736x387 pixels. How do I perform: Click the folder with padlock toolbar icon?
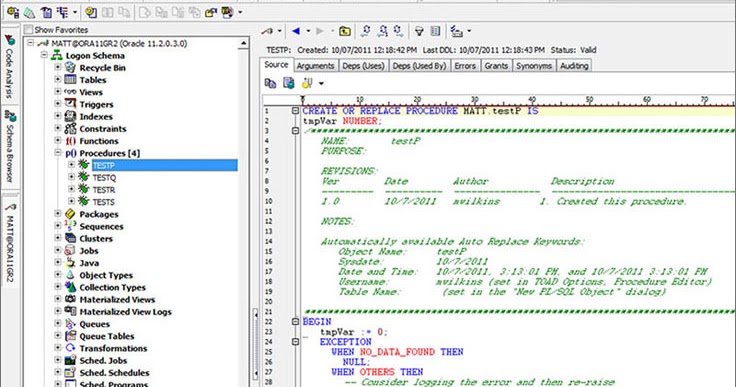[211, 12]
